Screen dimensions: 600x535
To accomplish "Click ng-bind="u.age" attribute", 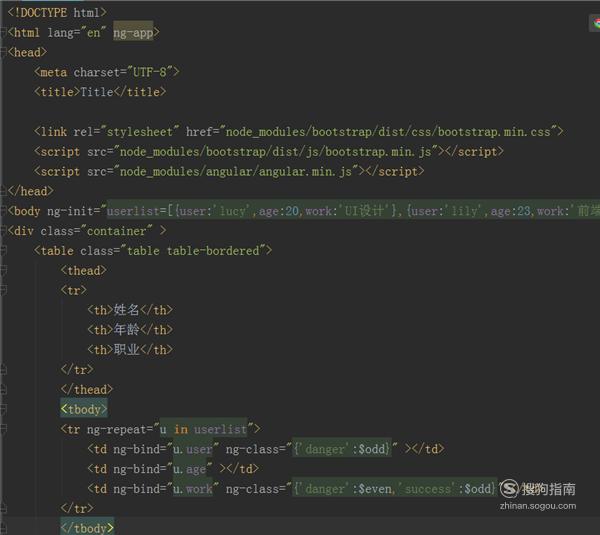I will 163,469.
